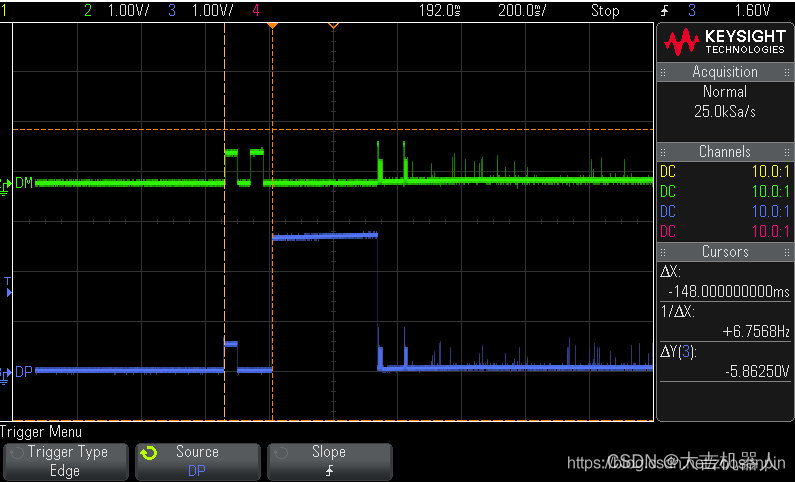The width and height of the screenshot is (795, 482).
Task: Click the trigger source 3 indicator
Action: [x=692, y=10]
